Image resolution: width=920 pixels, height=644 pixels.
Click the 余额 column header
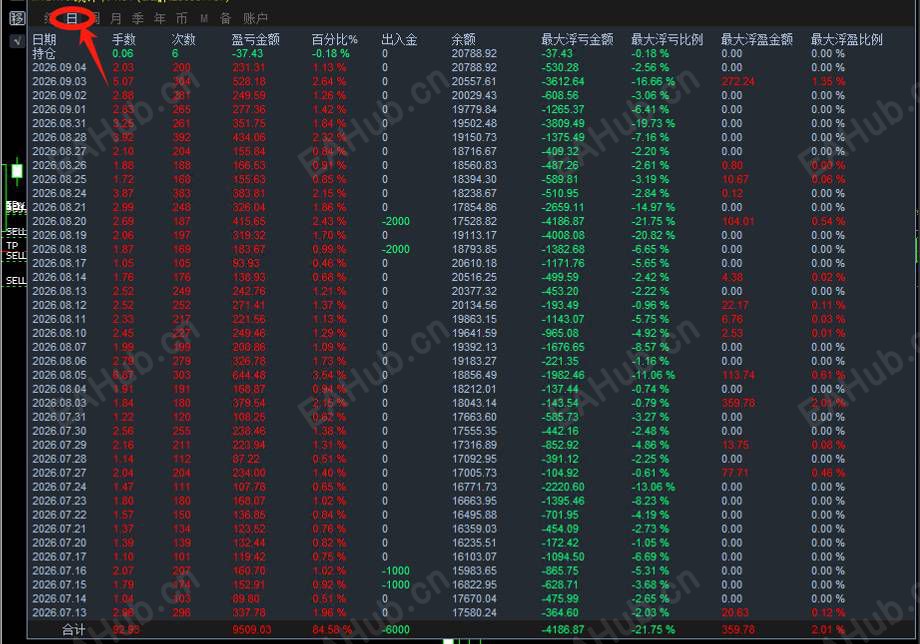tap(463, 39)
